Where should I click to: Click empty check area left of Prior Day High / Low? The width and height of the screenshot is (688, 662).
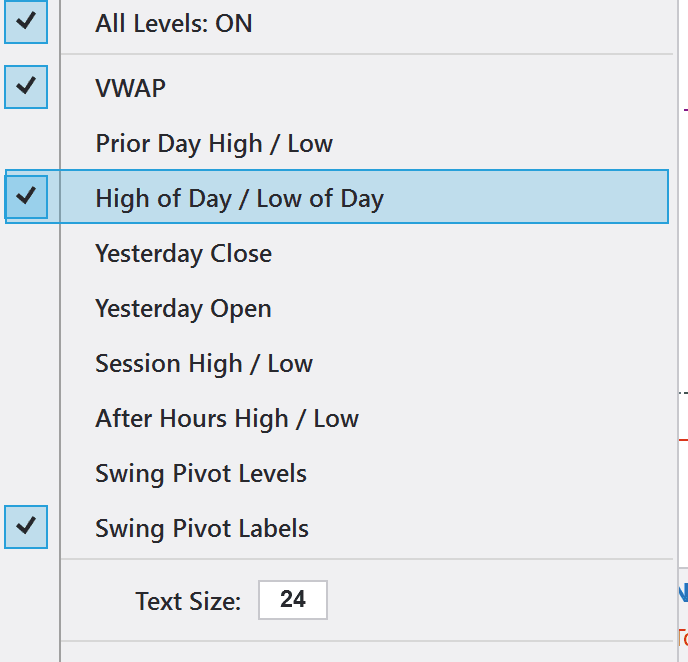pyautogui.click(x=26, y=143)
